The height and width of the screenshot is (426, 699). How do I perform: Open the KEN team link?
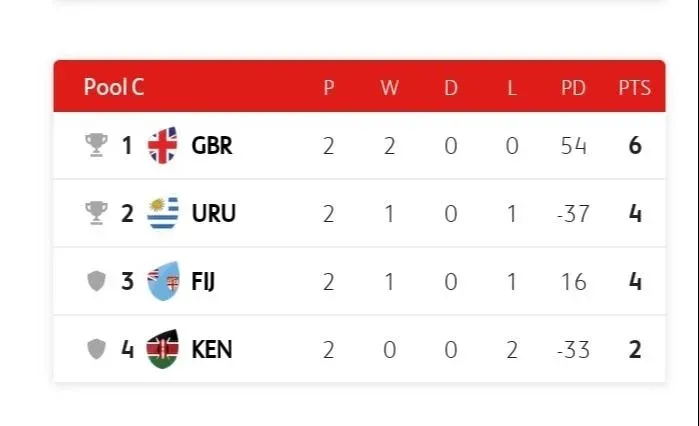pos(212,349)
